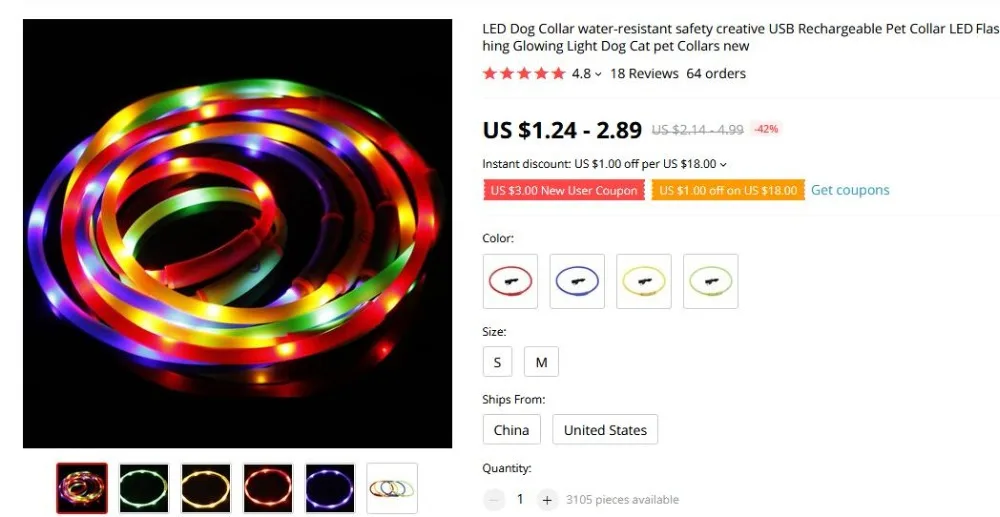Open the Get coupons link

849,190
